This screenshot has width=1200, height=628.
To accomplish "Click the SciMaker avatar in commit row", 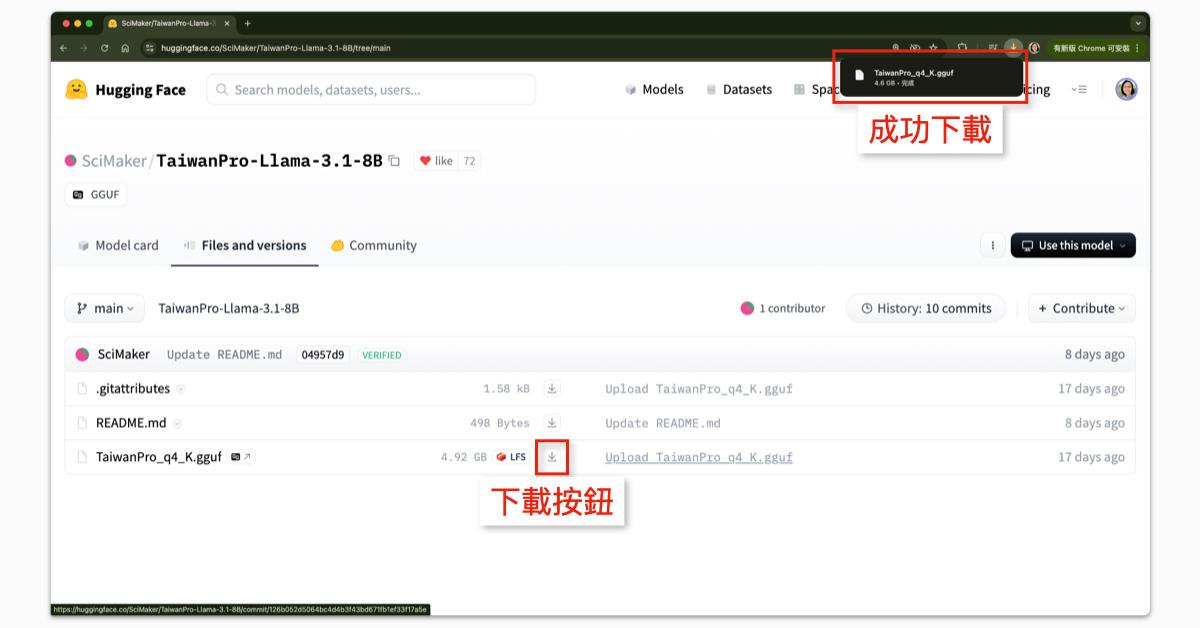I will click(82, 354).
